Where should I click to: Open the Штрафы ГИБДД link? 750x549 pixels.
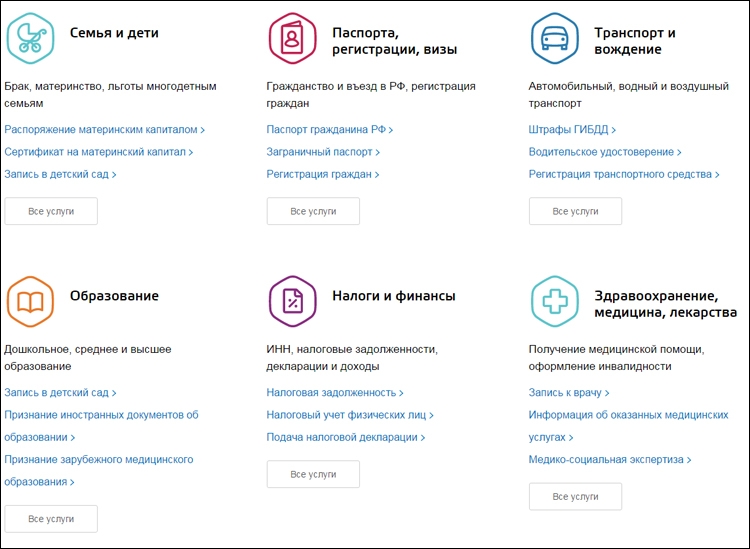(572, 130)
